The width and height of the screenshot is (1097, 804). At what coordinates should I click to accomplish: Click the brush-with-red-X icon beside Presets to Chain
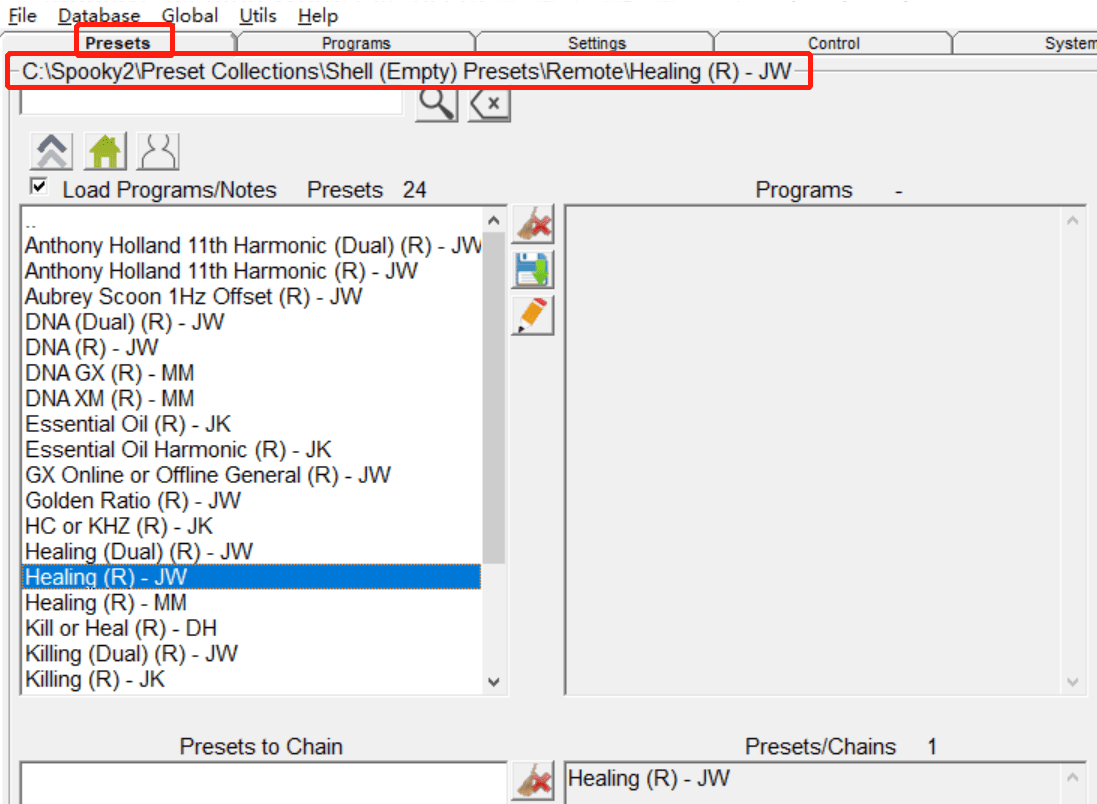point(532,781)
